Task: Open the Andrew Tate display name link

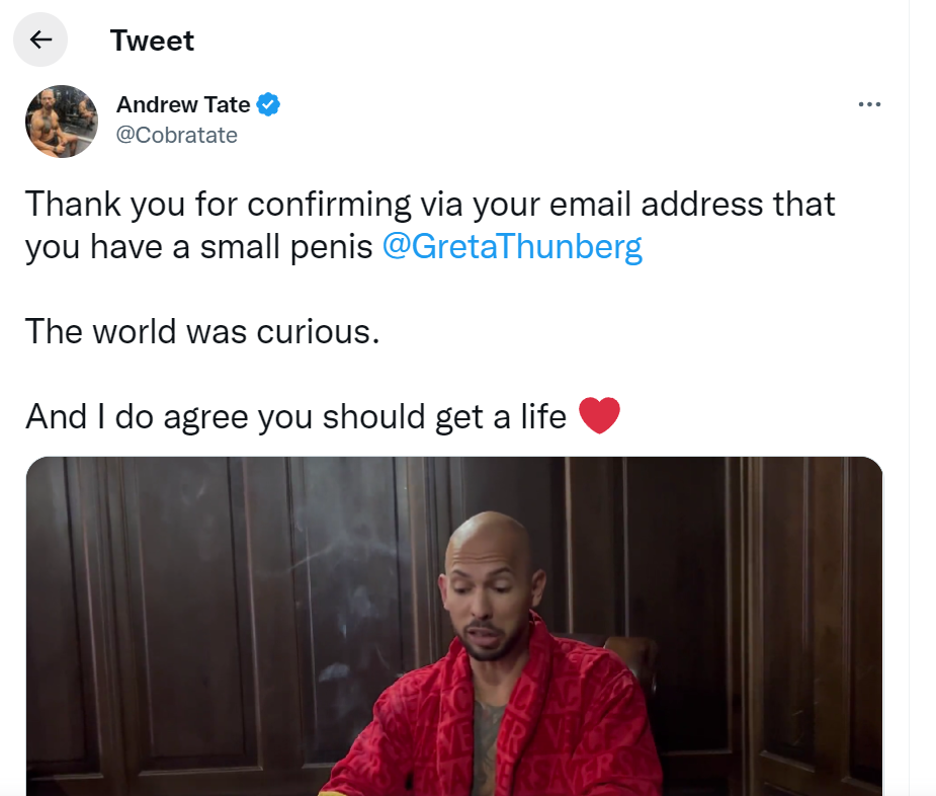Action: coord(183,105)
